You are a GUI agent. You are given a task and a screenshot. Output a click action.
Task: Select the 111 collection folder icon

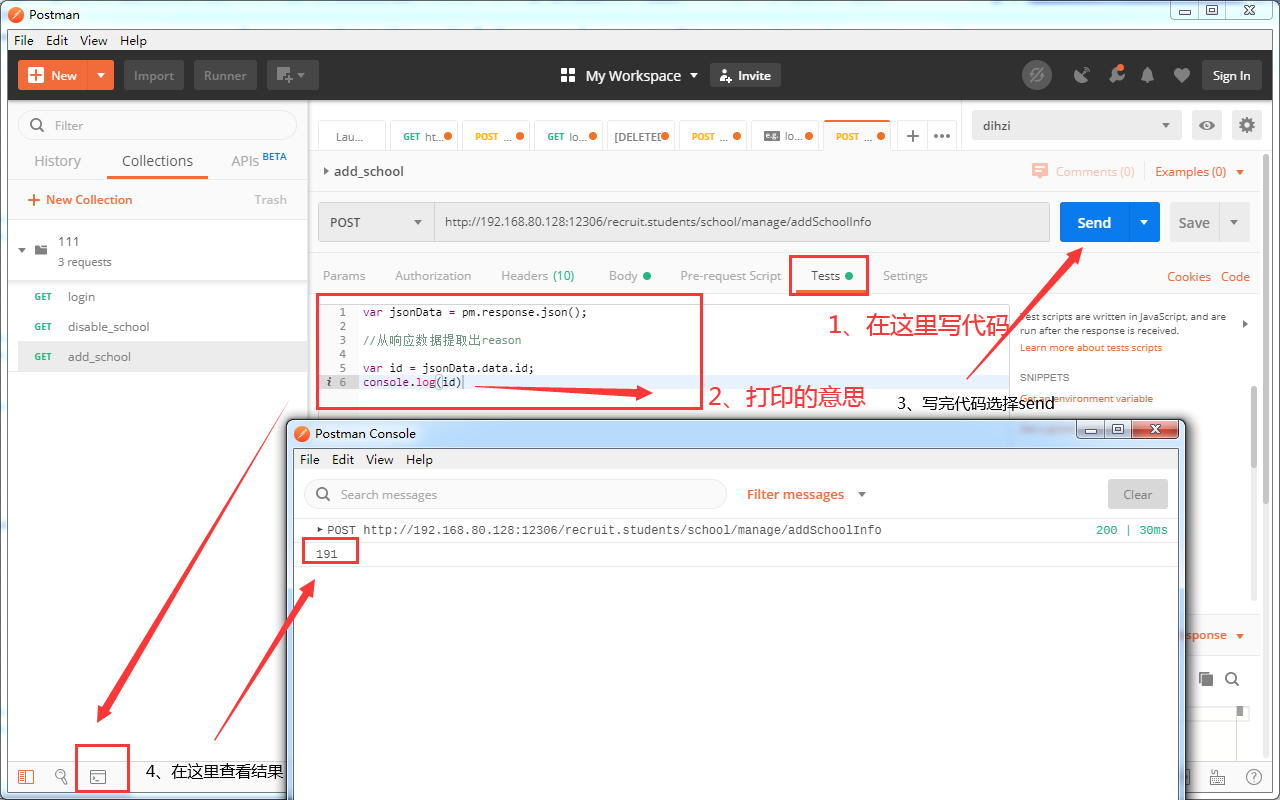coord(41,250)
